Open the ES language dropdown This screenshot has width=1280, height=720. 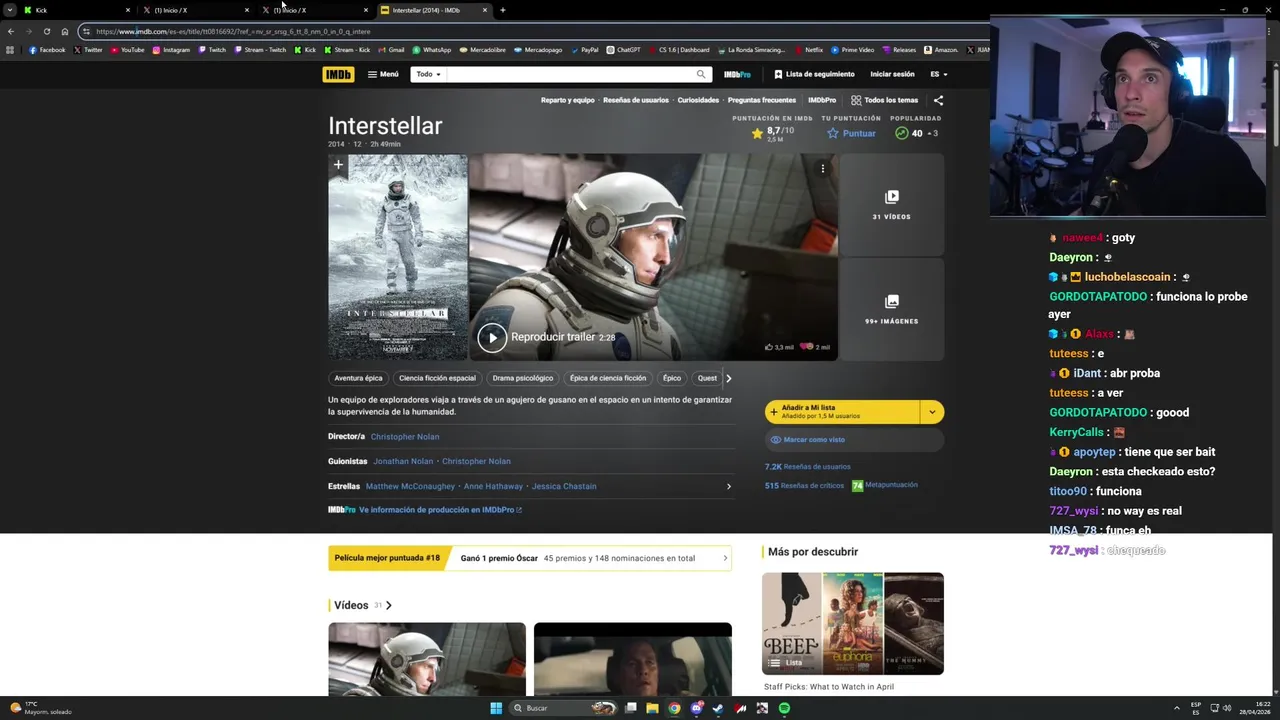tap(939, 74)
